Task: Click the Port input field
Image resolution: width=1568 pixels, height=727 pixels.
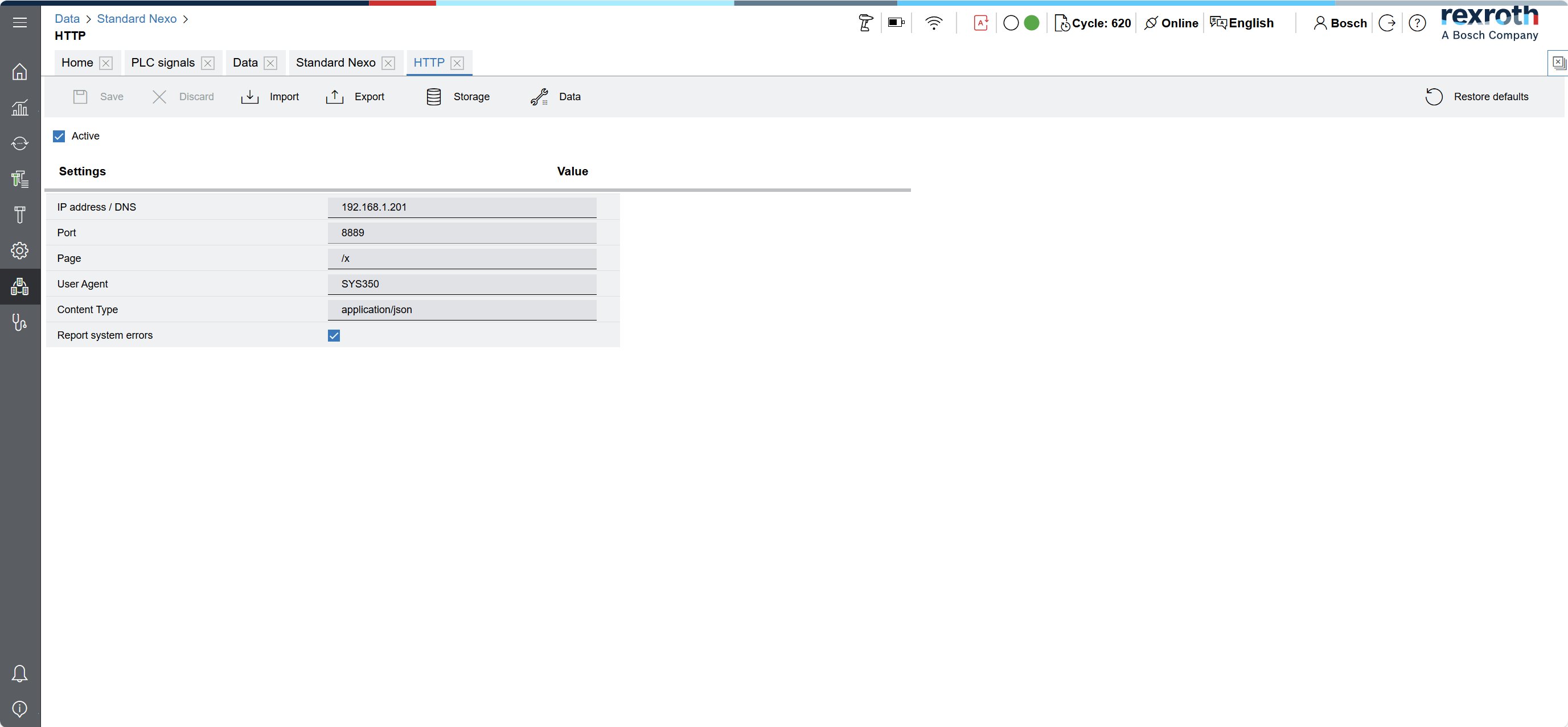Action: coord(462,233)
